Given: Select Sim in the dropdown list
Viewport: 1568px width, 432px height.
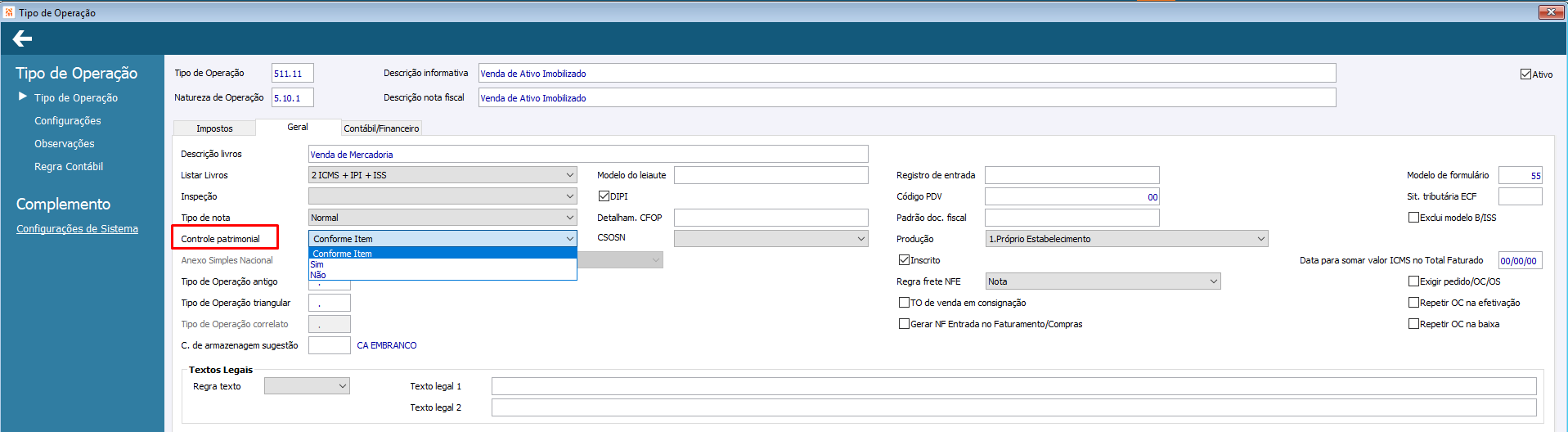Looking at the screenshot, I should click(x=443, y=264).
